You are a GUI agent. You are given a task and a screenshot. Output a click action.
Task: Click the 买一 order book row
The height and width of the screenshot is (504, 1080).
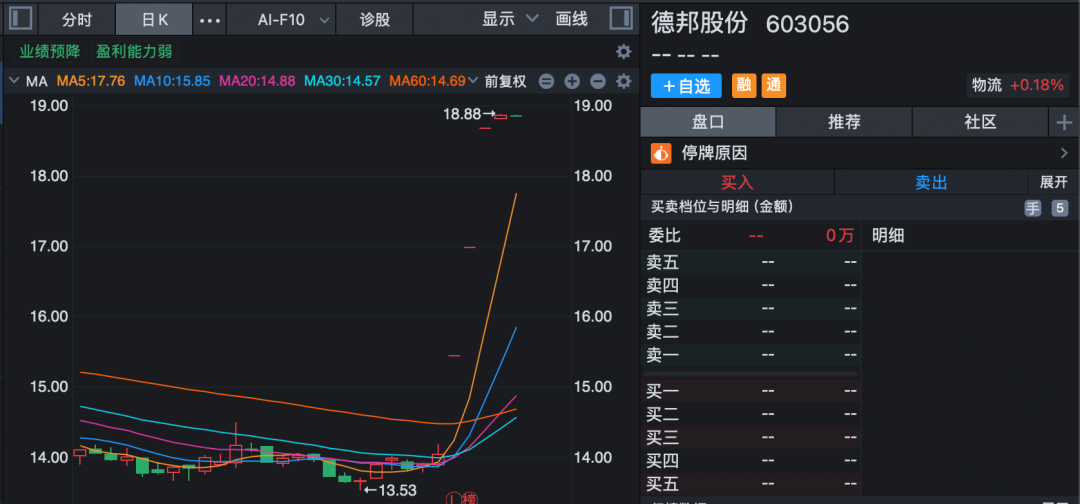[751, 392]
